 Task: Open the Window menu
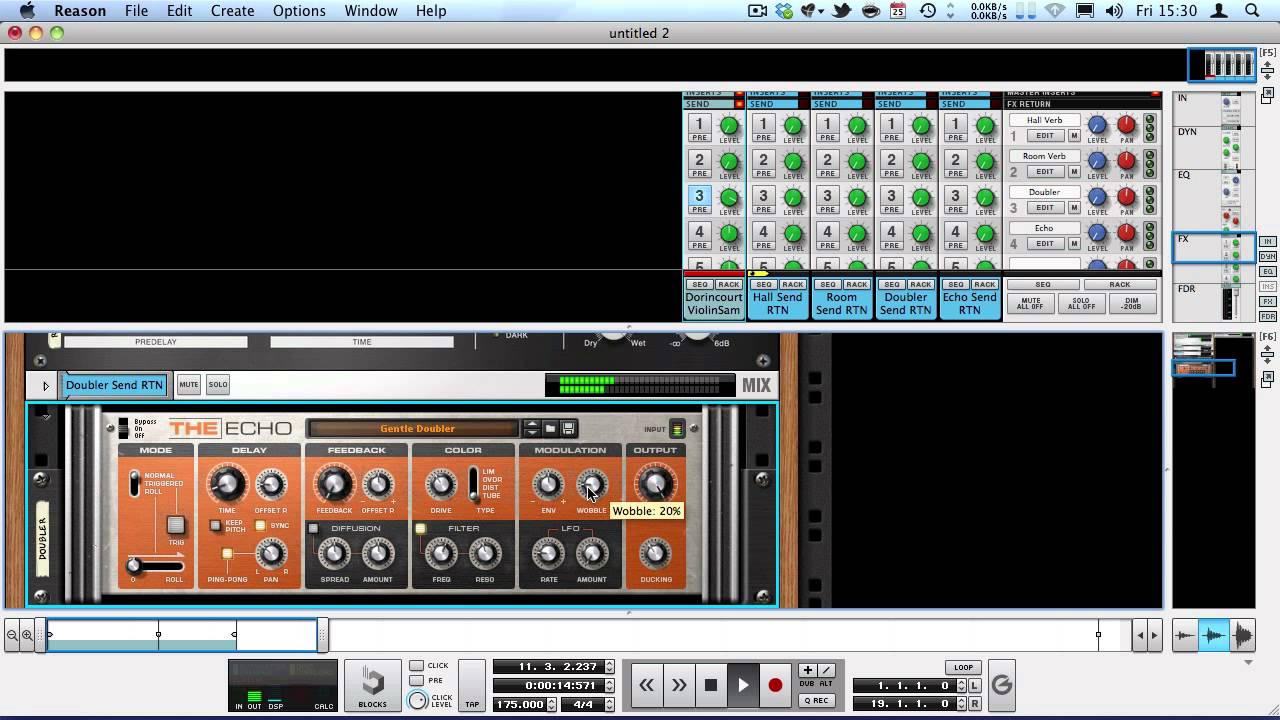tap(371, 11)
